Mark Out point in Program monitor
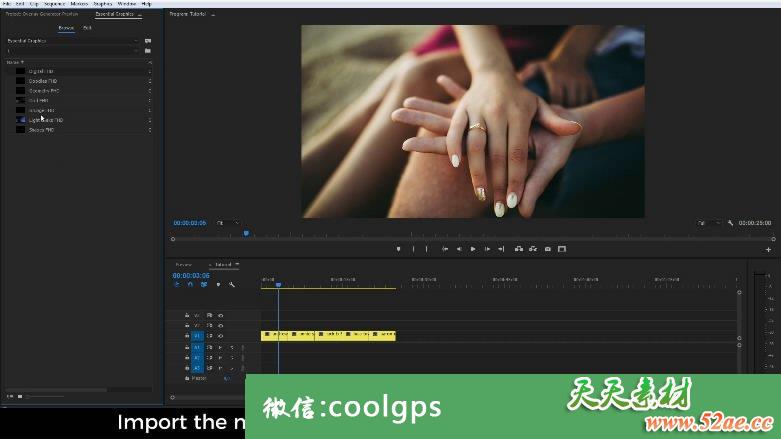Screen dimensions: 781x439 click(x=426, y=249)
